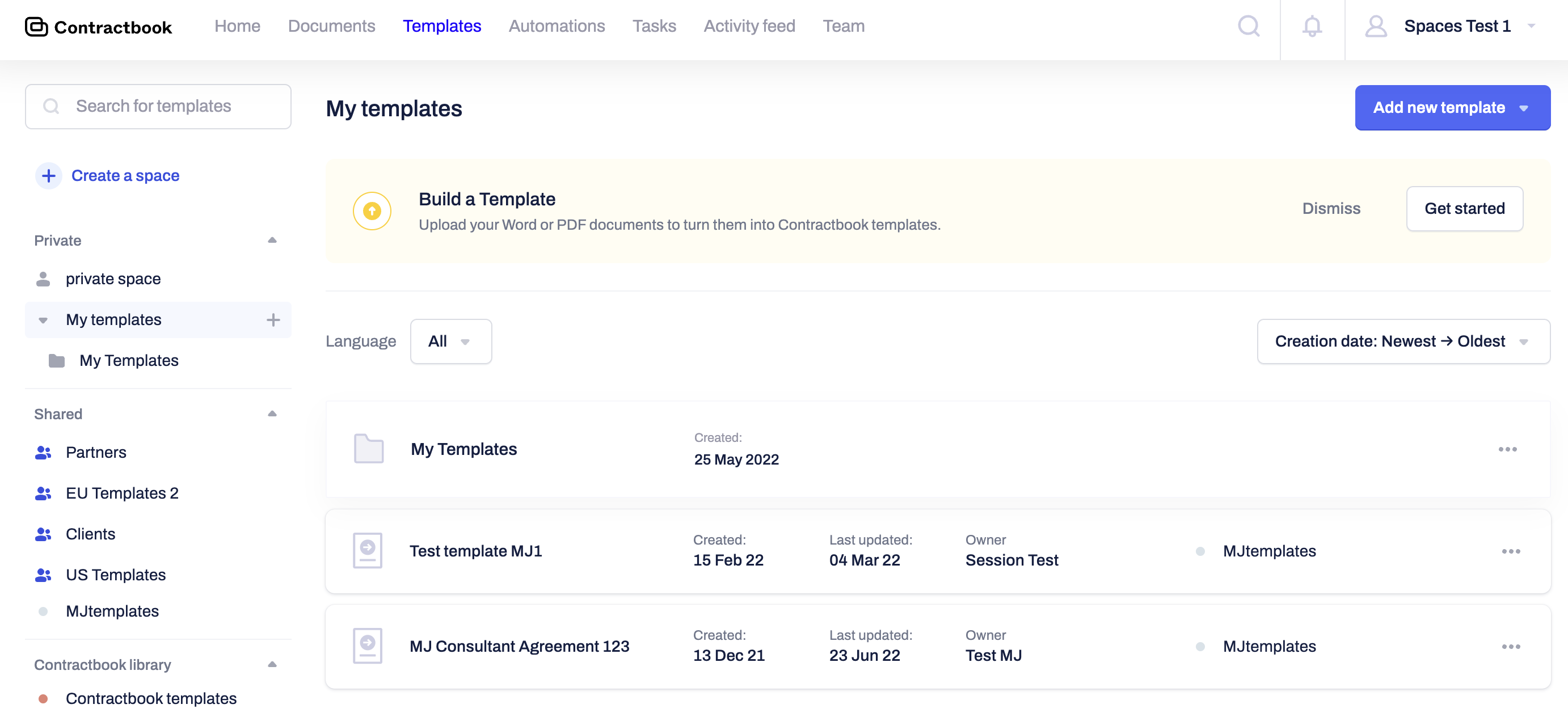Toggle the MJtemplates space visibility

(x=44, y=610)
